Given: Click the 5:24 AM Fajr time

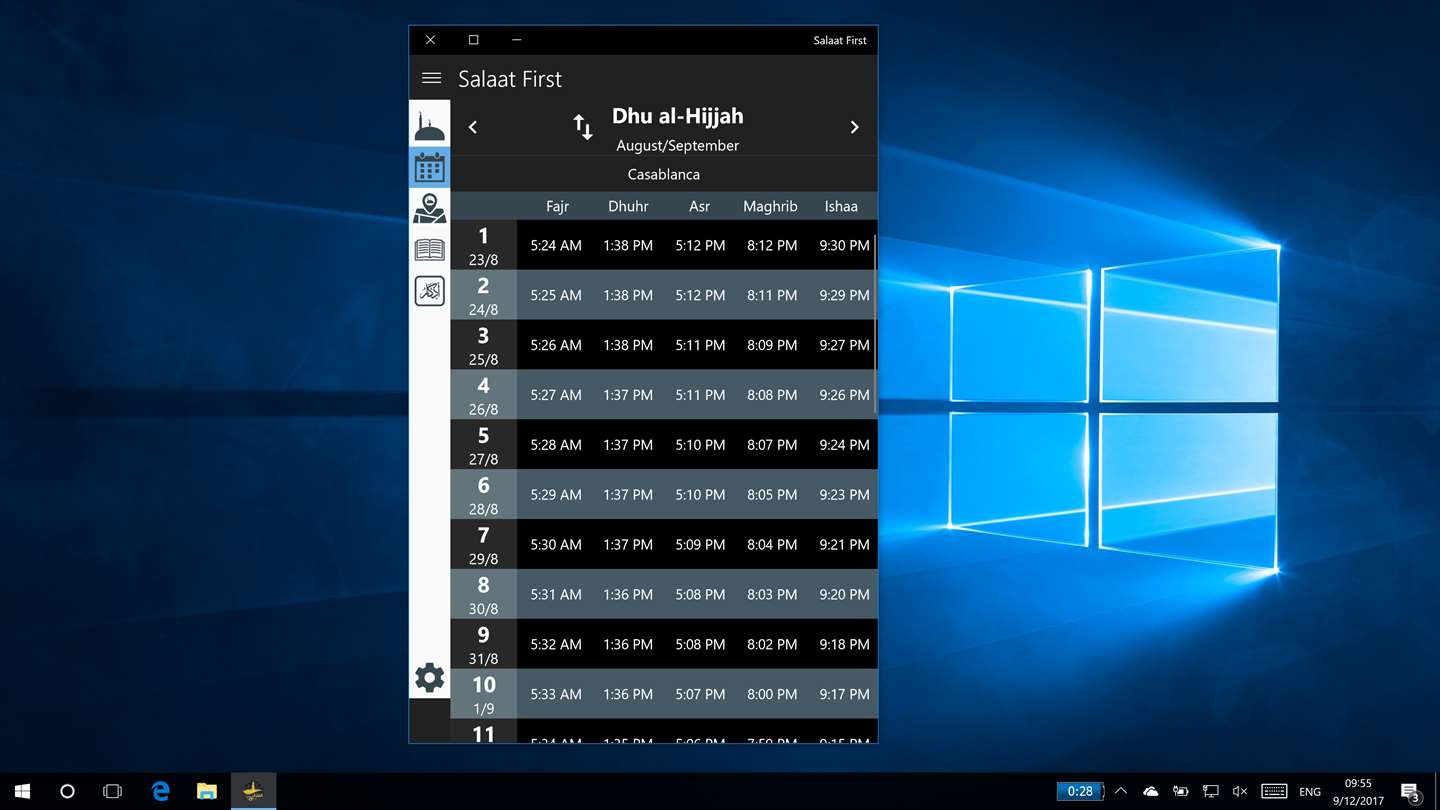Looking at the screenshot, I should [x=556, y=245].
